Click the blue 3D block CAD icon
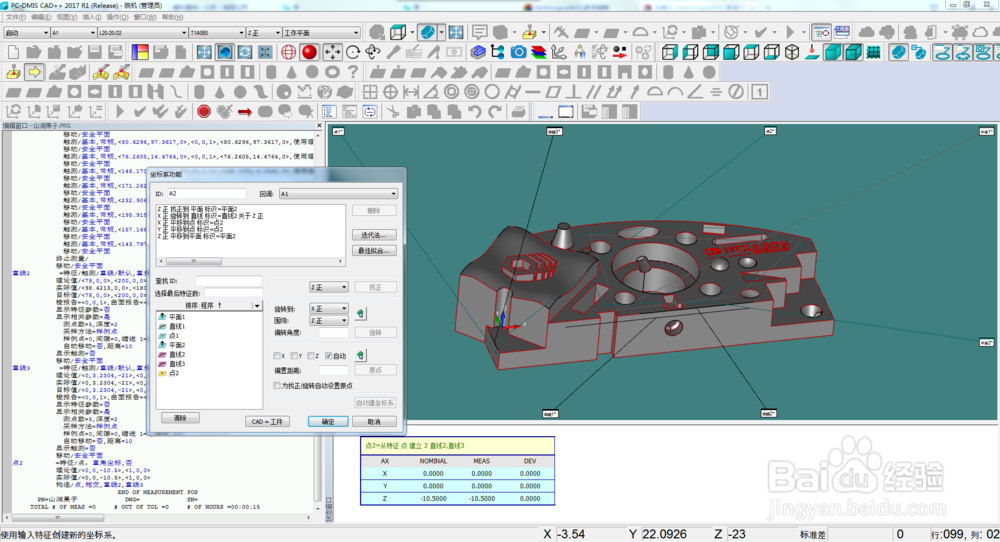This screenshot has width=1000, height=542. [478, 52]
